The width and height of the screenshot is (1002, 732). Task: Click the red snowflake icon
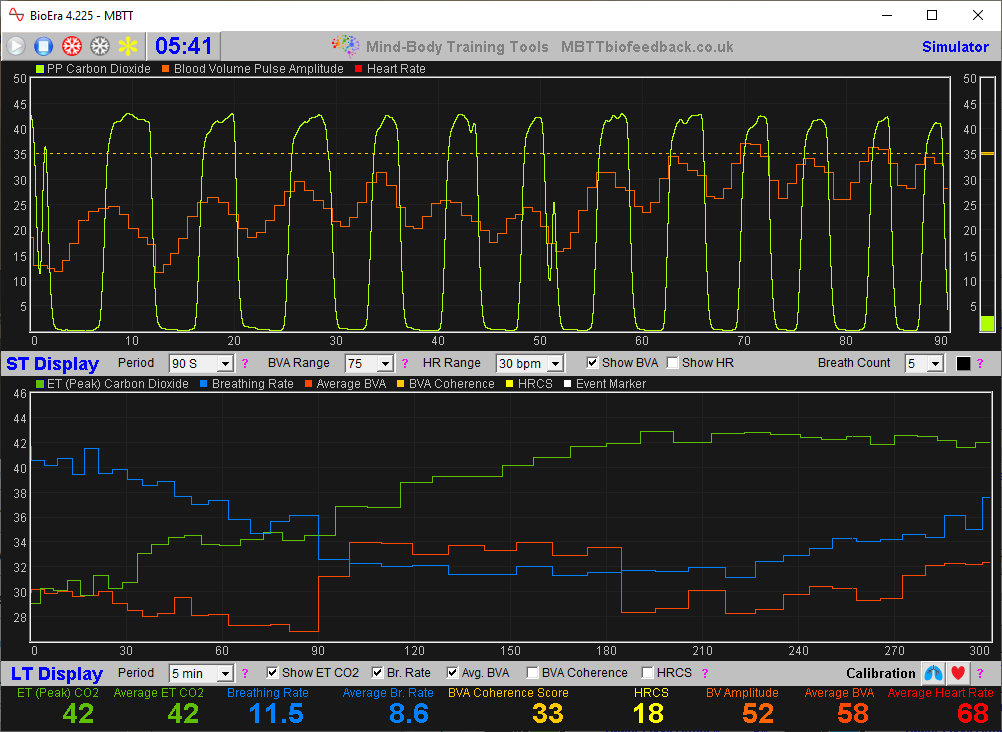71,46
